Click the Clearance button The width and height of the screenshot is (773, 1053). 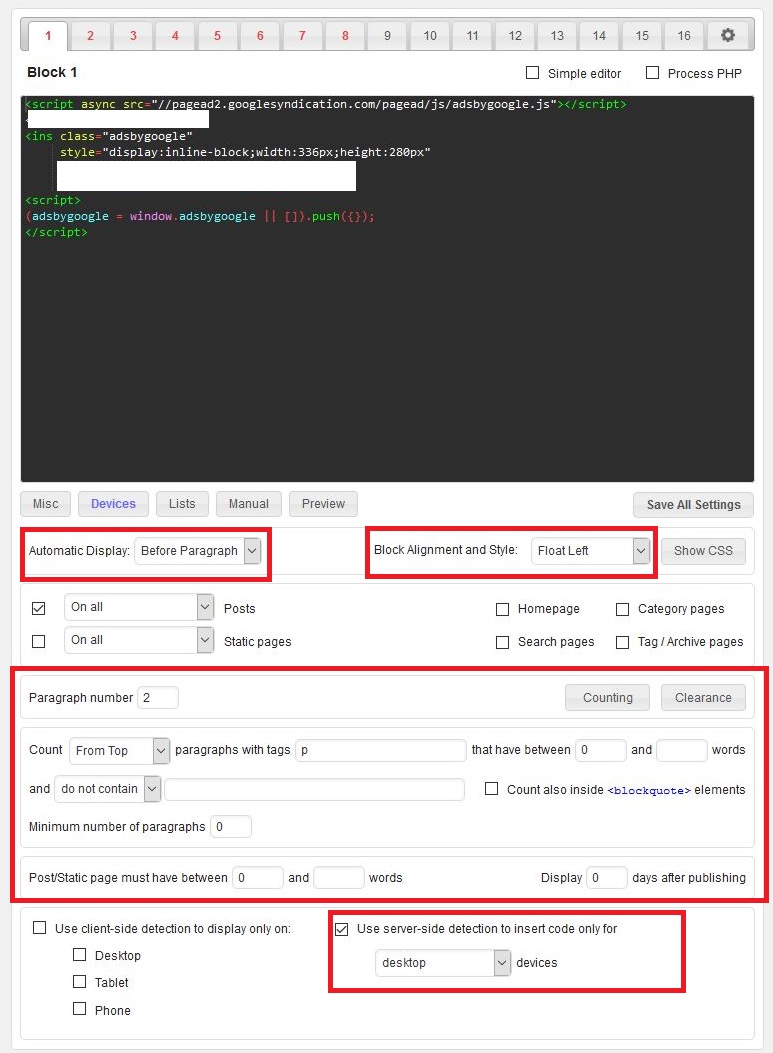(x=703, y=698)
